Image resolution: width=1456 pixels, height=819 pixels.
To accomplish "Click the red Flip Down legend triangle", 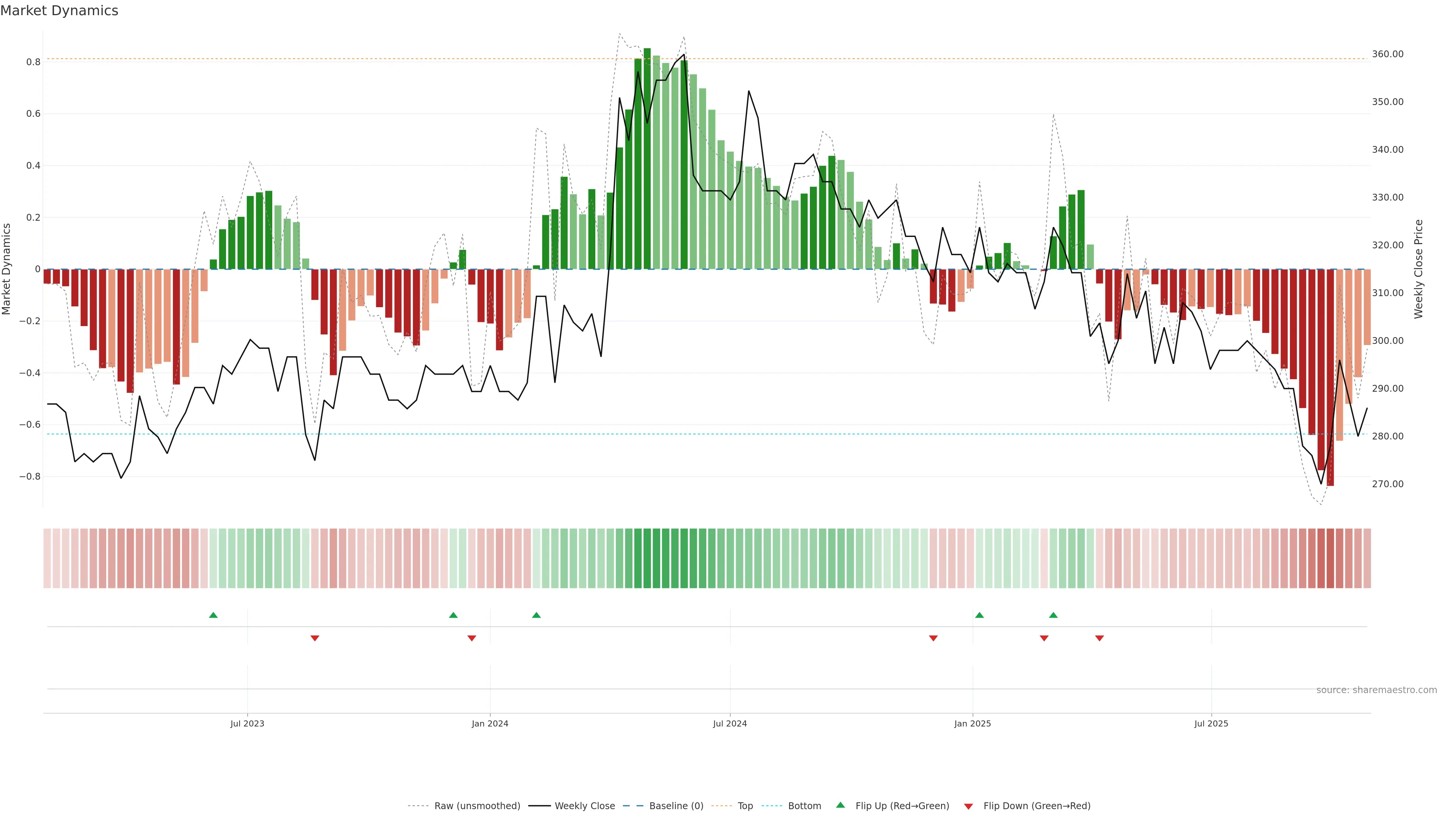I will pyautogui.click(x=968, y=806).
